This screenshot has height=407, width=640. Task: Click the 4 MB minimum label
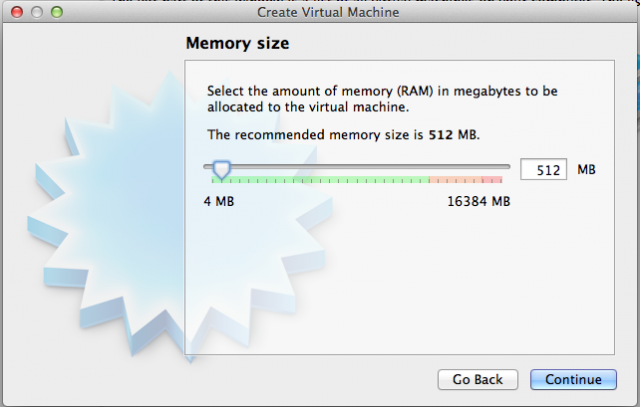[219, 201]
